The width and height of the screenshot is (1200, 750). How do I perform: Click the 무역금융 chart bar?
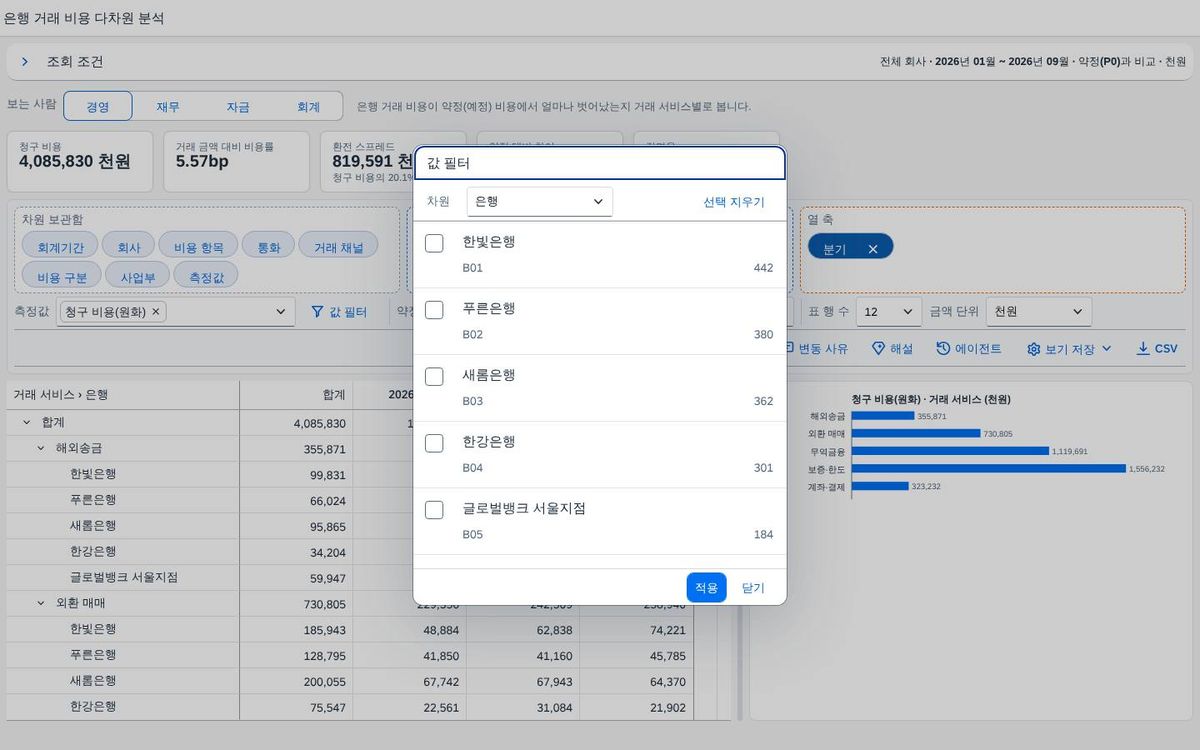click(x=950, y=451)
